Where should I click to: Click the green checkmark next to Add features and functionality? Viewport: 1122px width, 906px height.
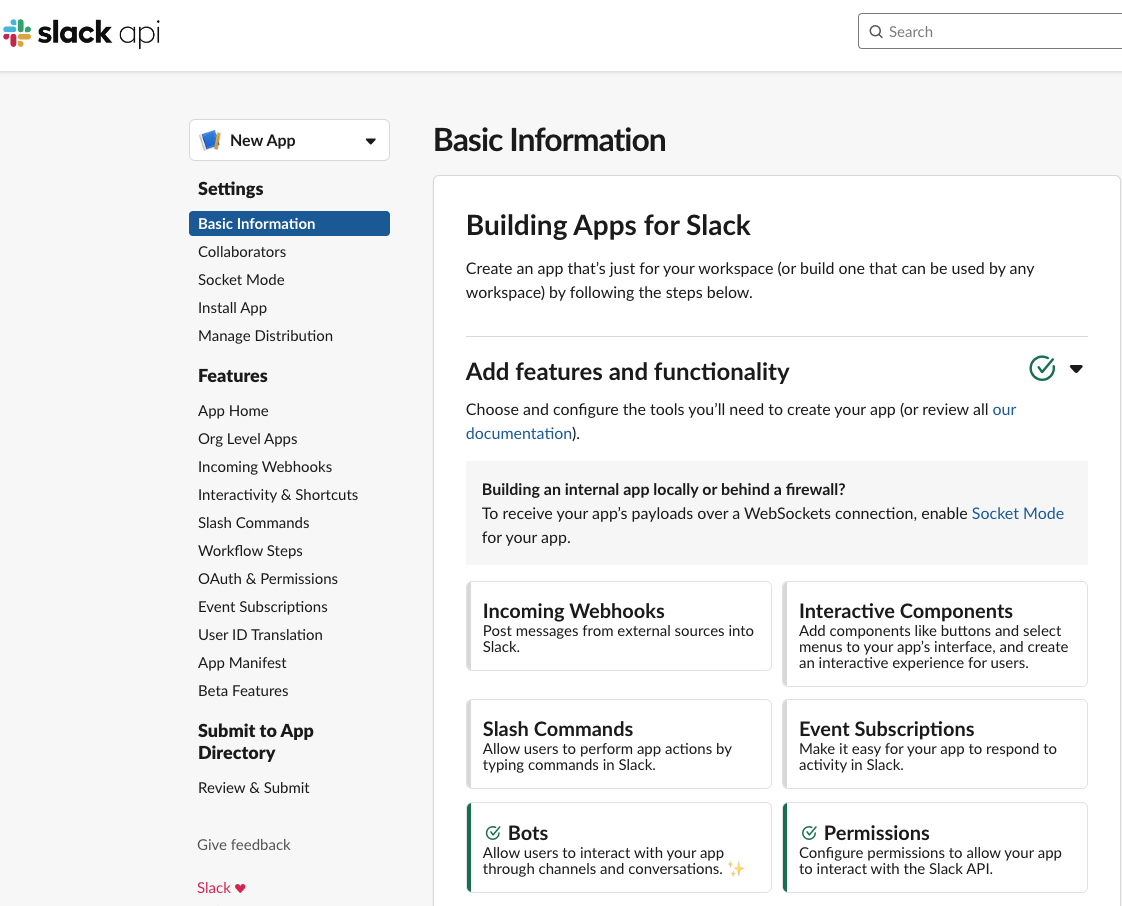(1041, 368)
